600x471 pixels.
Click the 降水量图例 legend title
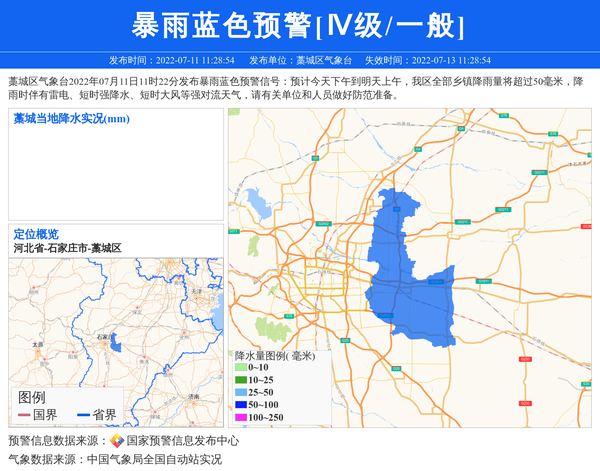pos(275,355)
